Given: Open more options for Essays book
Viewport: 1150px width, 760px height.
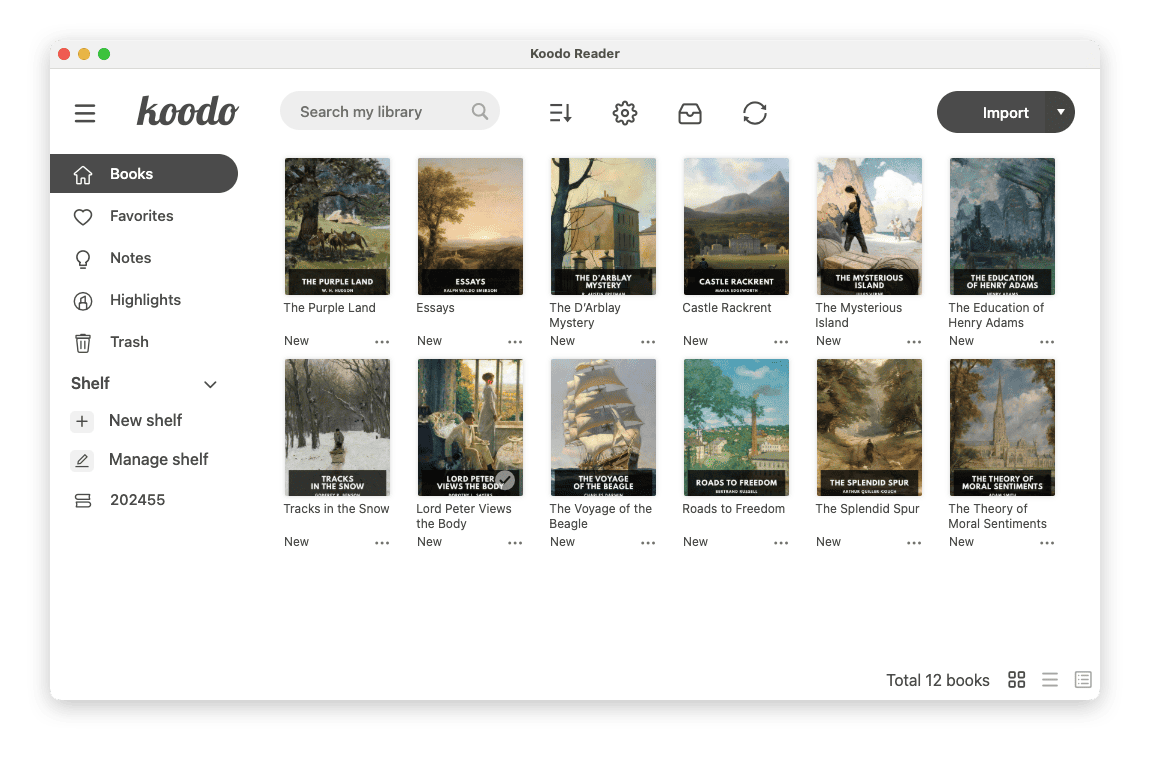Looking at the screenshot, I should [515, 342].
